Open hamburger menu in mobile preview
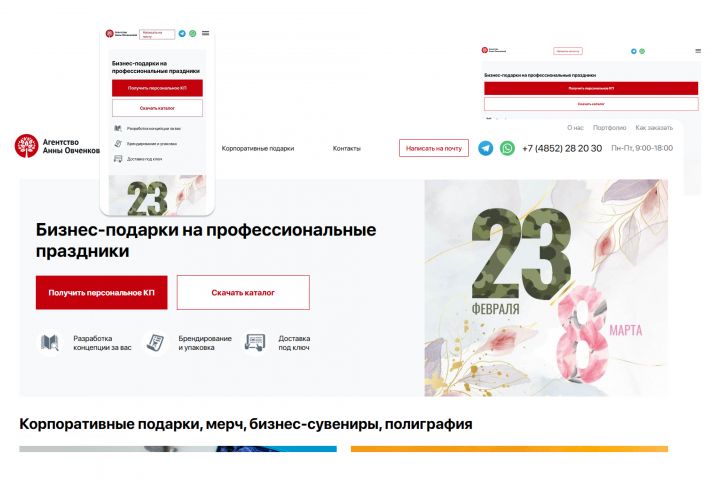The image size is (720, 480). 206,33
